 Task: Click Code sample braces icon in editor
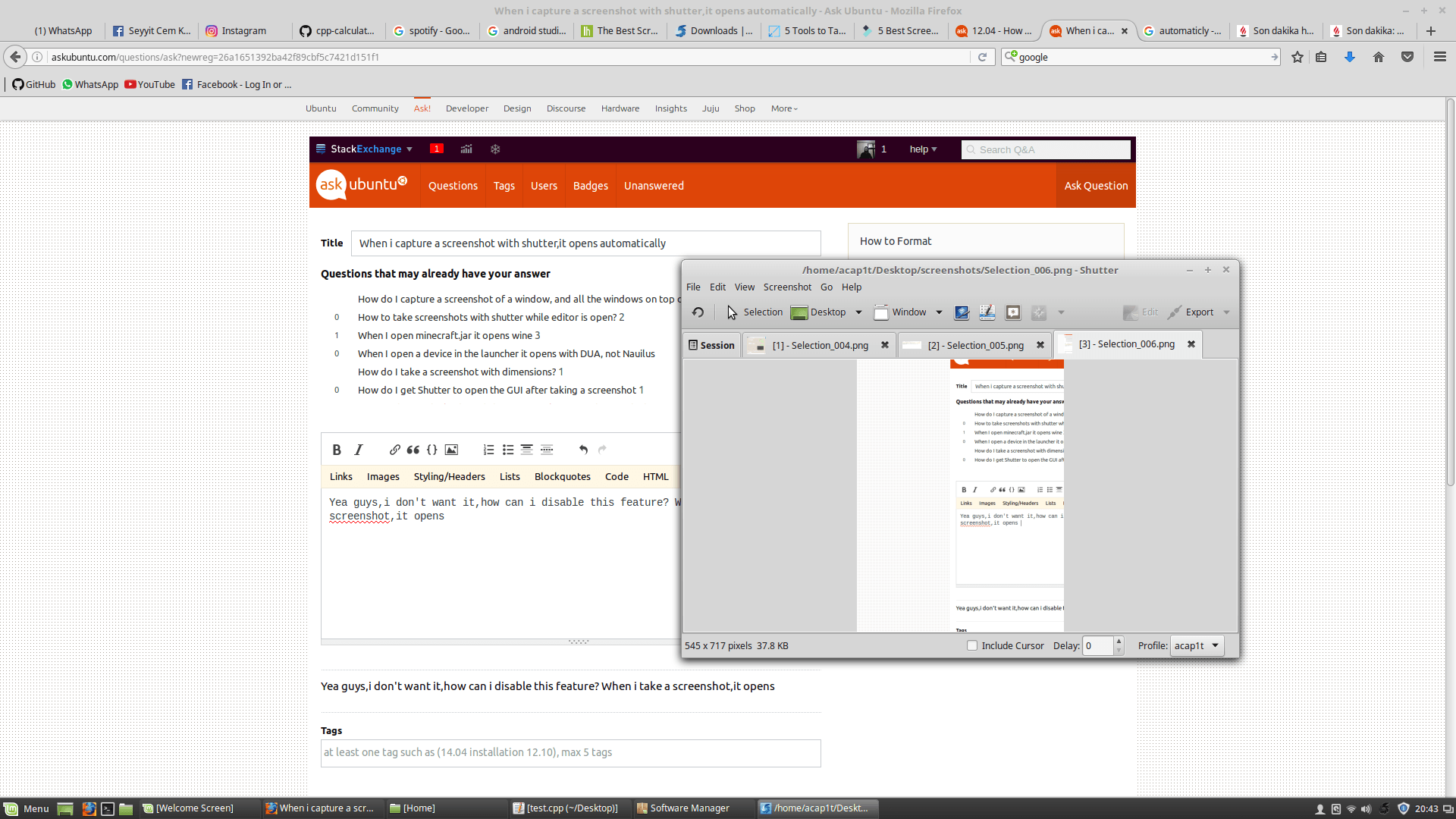pyautogui.click(x=432, y=450)
